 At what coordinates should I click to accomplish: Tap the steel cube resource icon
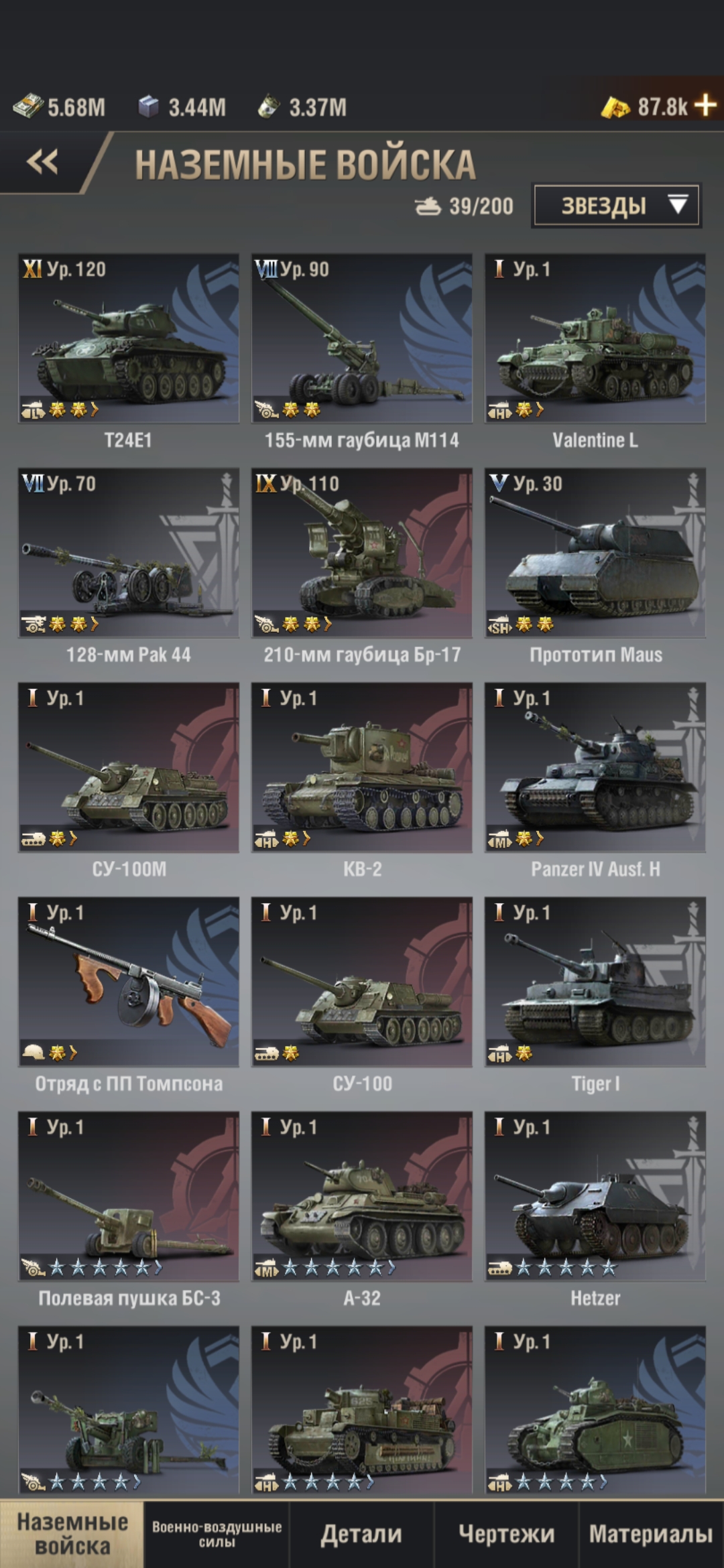[x=148, y=106]
